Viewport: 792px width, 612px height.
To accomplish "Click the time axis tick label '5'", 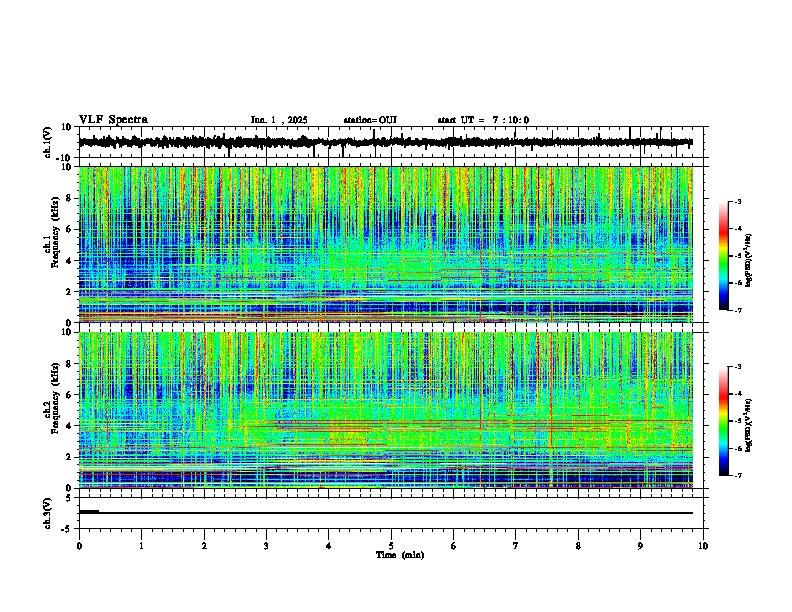I will pos(391,546).
